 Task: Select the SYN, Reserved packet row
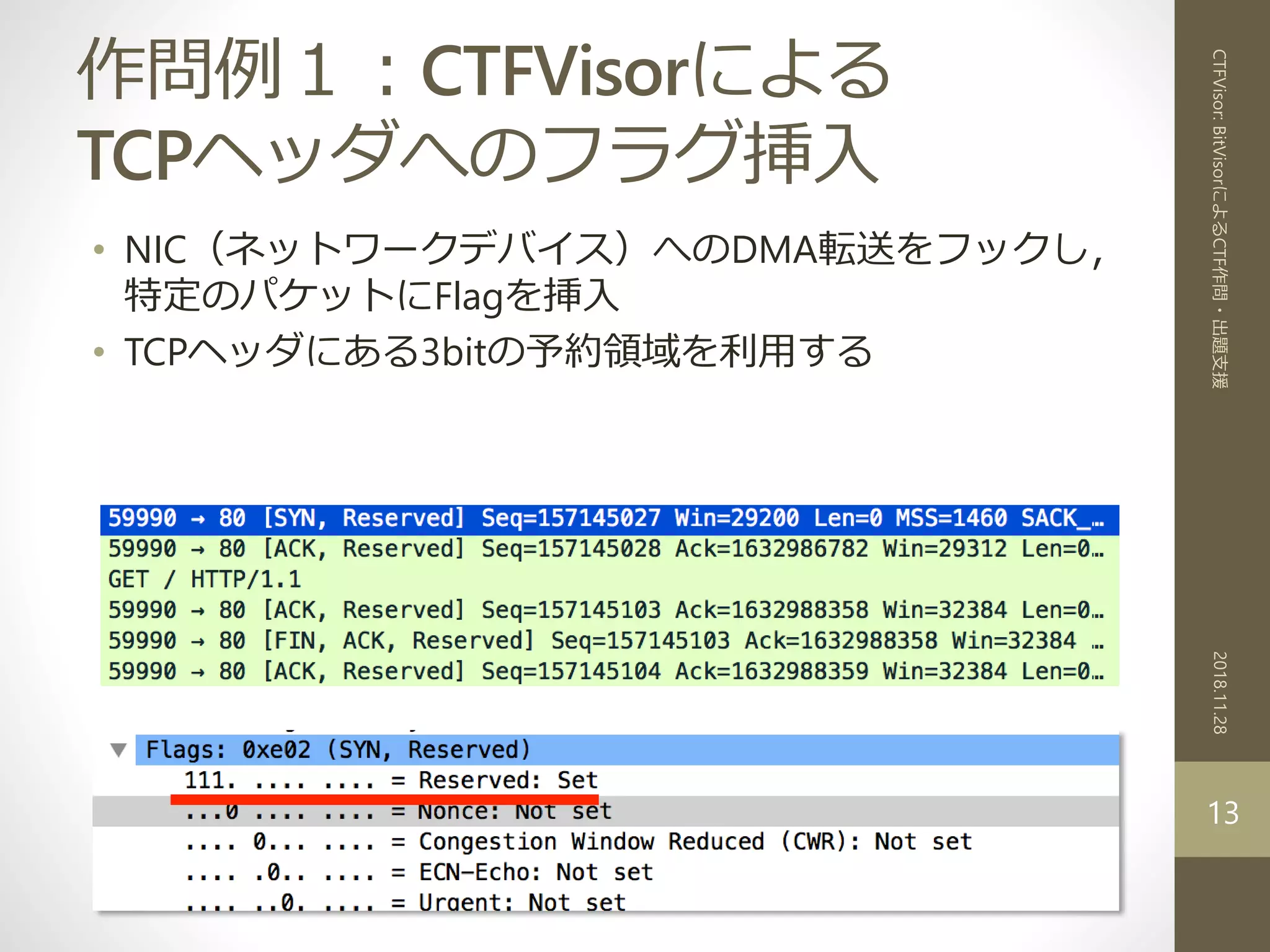coord(610,519)
